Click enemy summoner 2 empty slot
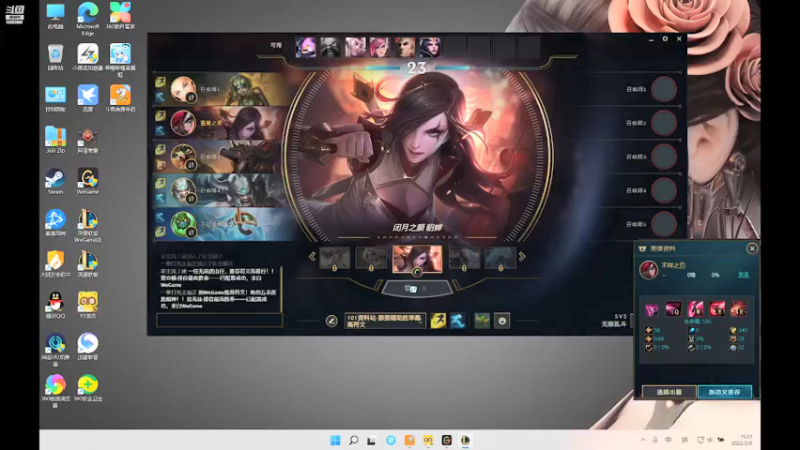 (x=664, y=123)
